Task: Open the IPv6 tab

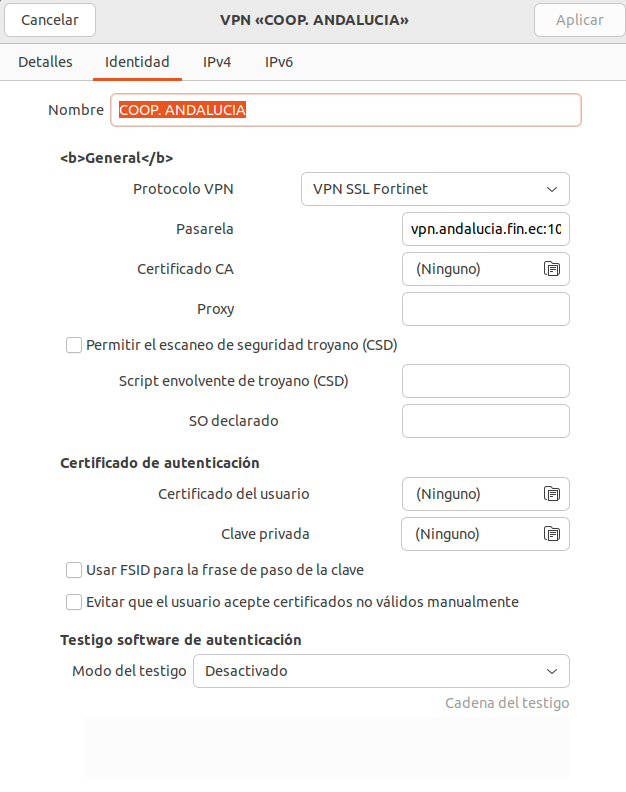Action: (x=279, y=62)
